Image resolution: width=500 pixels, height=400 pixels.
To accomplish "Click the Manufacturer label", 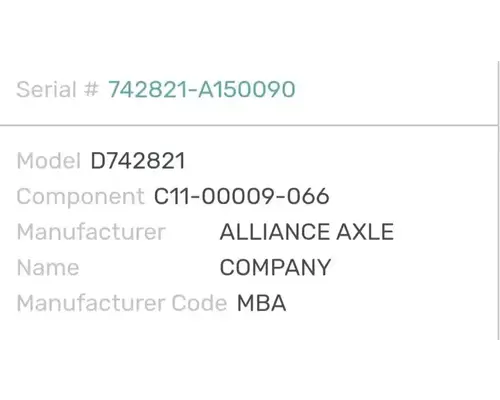I will [x=91, y=232].
